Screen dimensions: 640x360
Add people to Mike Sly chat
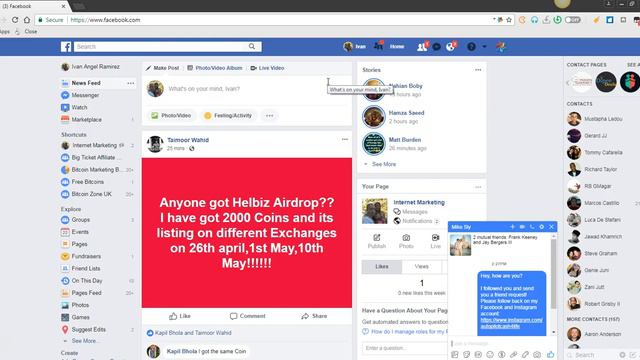click(x=512, y=227)
